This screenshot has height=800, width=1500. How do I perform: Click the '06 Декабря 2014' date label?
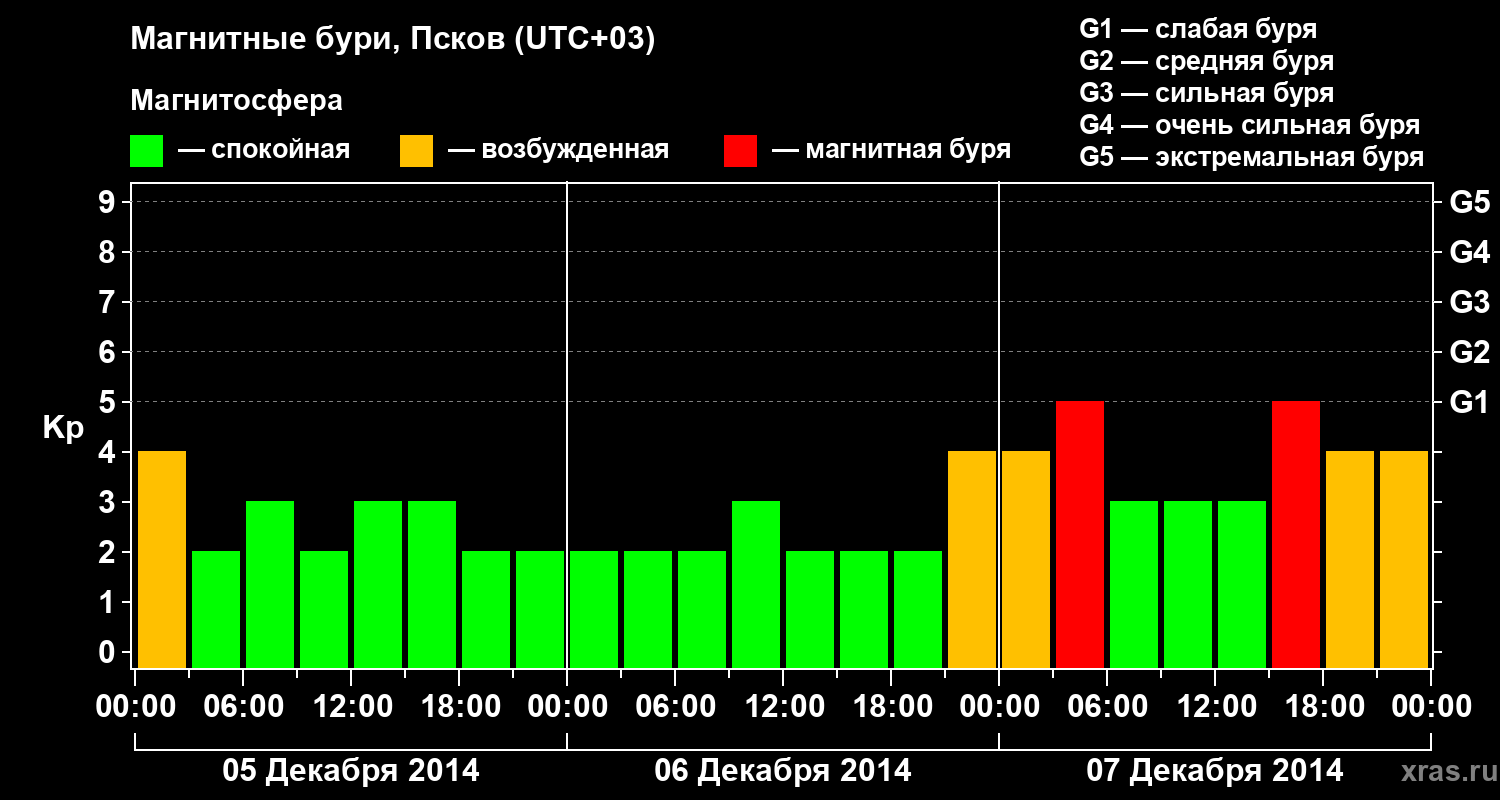coord(783,771)
